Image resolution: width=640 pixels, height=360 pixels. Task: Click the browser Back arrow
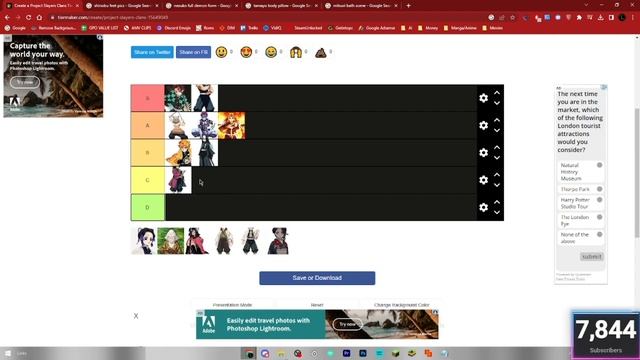click(x=7, y=18)
